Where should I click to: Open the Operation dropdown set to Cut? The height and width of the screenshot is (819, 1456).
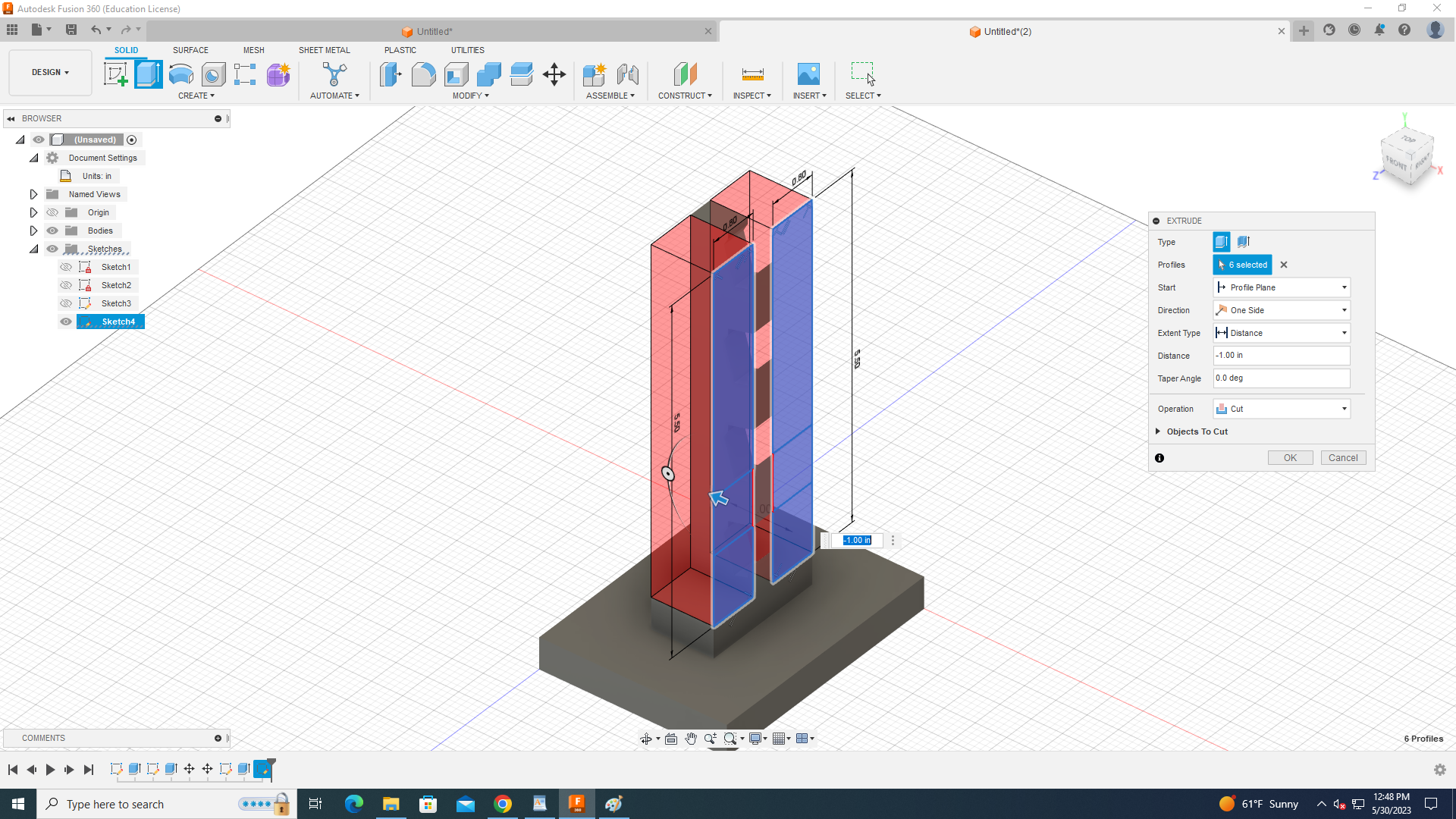pyautogui.click(x=1282, y=409)
